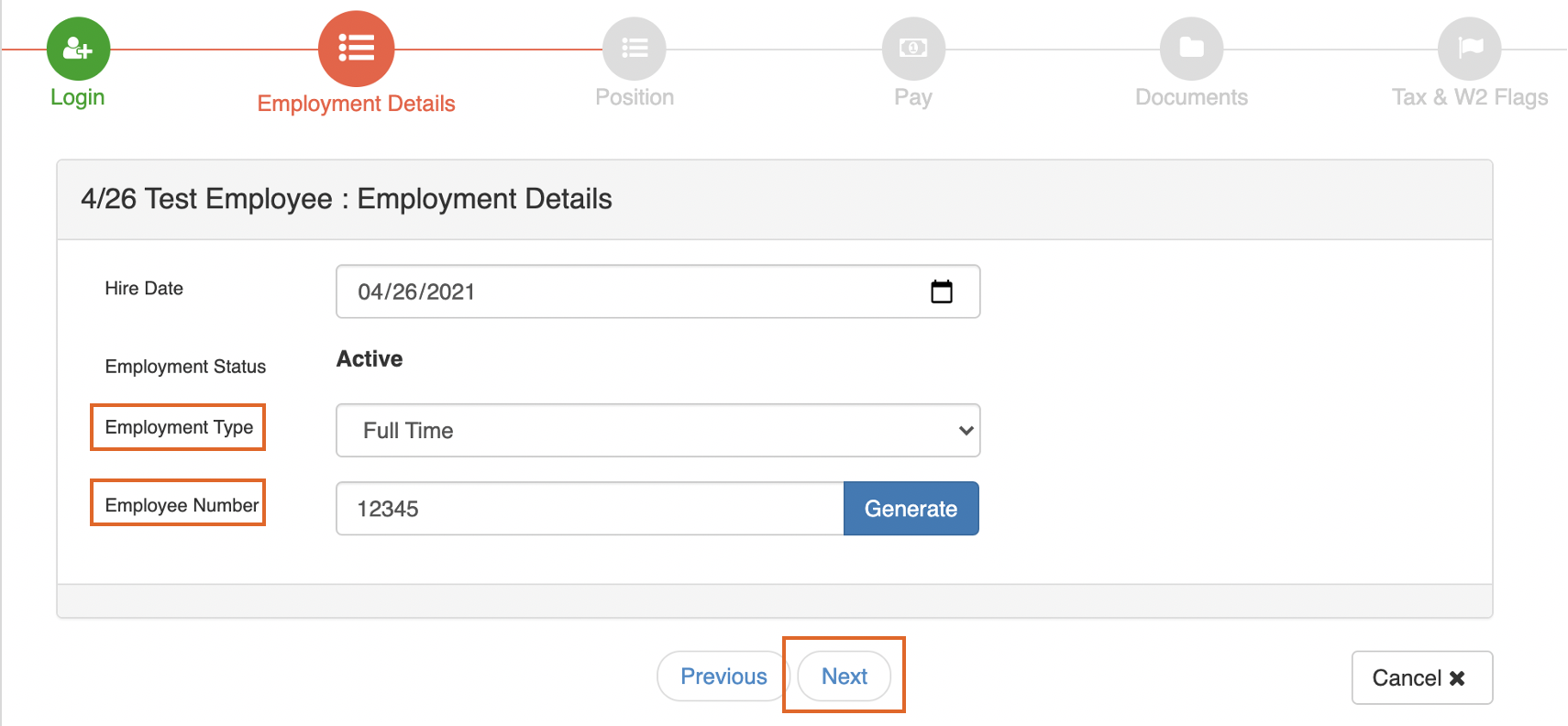The height and width of the screenshot is (726, 1568).
Task: Switch to the Position wizard step label
Action: tap(635, 96)
